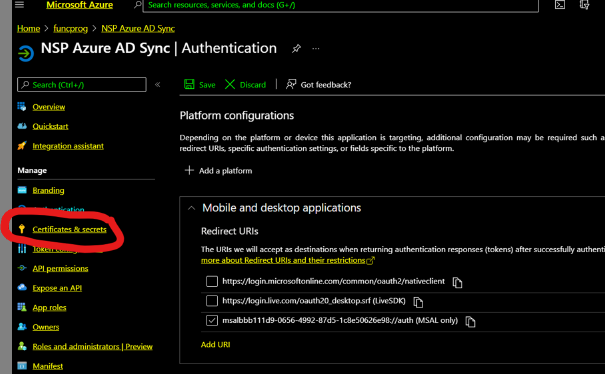Viewport: 605px width, 374px height.
Task: Open NSP Azure AD Sync breadcrumb
Action: [138, 29]
